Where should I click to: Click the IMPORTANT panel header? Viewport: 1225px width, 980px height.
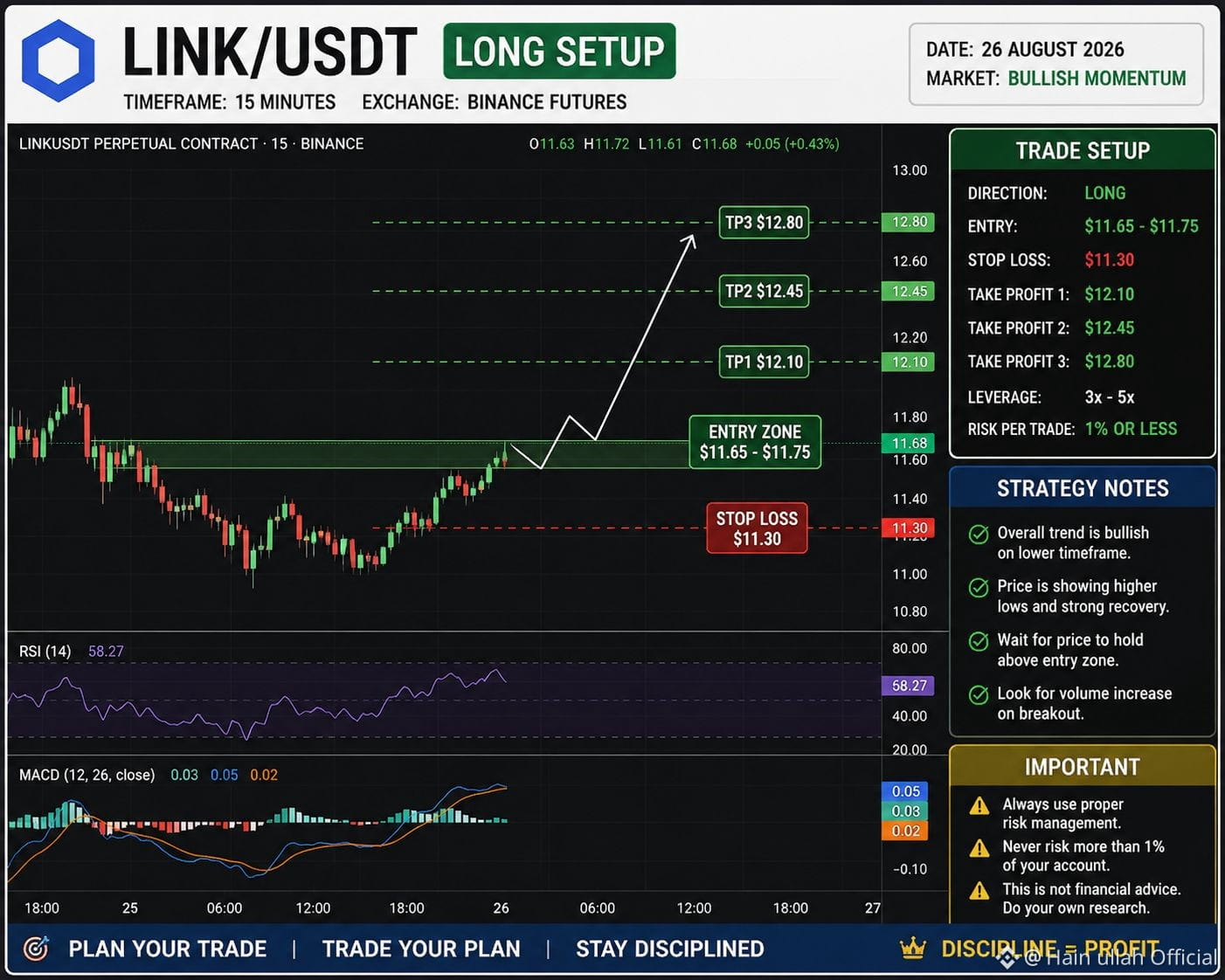point(1083,767)
